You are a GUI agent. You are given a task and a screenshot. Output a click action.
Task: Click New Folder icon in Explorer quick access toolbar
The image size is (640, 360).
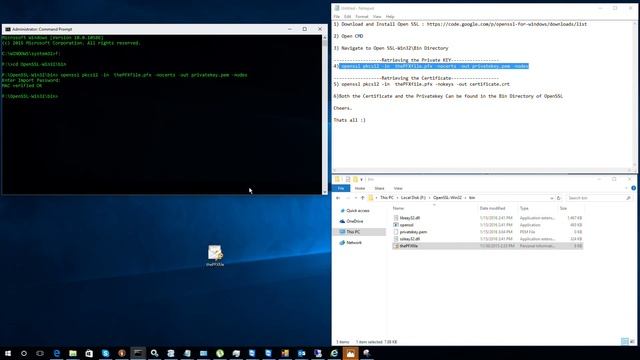click(355, 179)
